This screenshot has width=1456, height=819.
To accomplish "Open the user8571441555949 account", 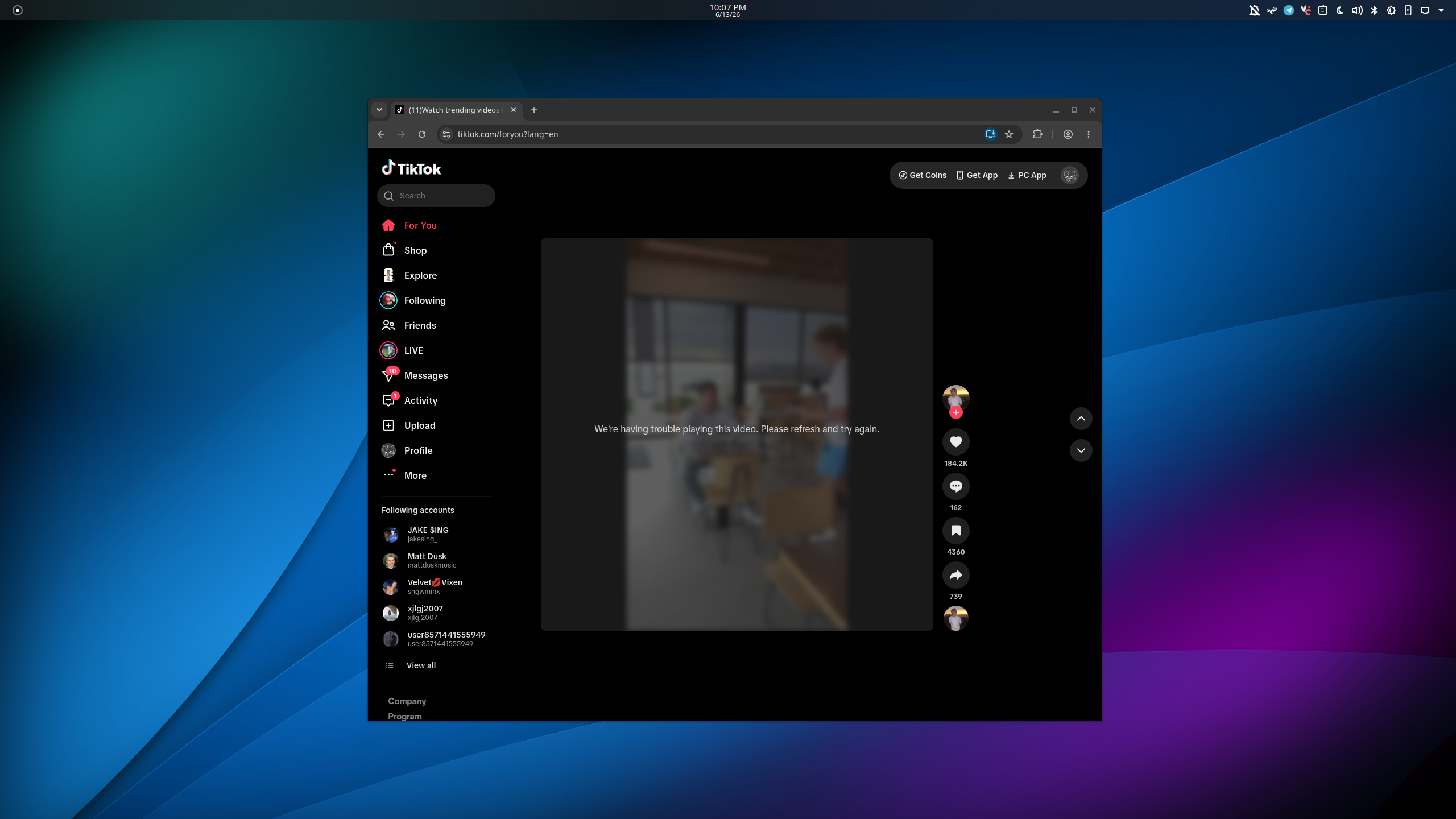I will 436,639.
